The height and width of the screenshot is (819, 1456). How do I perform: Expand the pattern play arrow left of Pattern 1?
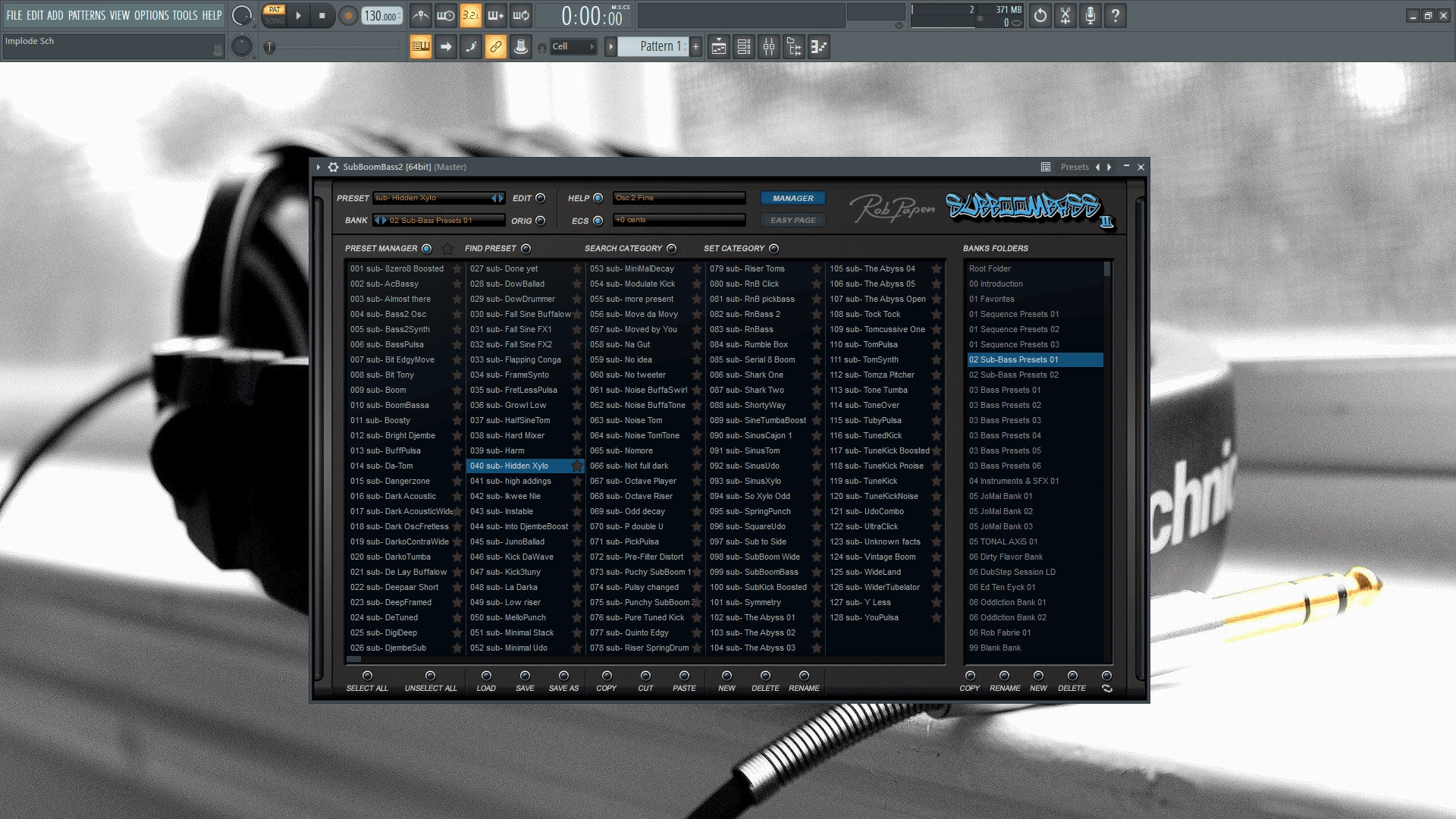[610, 47]
